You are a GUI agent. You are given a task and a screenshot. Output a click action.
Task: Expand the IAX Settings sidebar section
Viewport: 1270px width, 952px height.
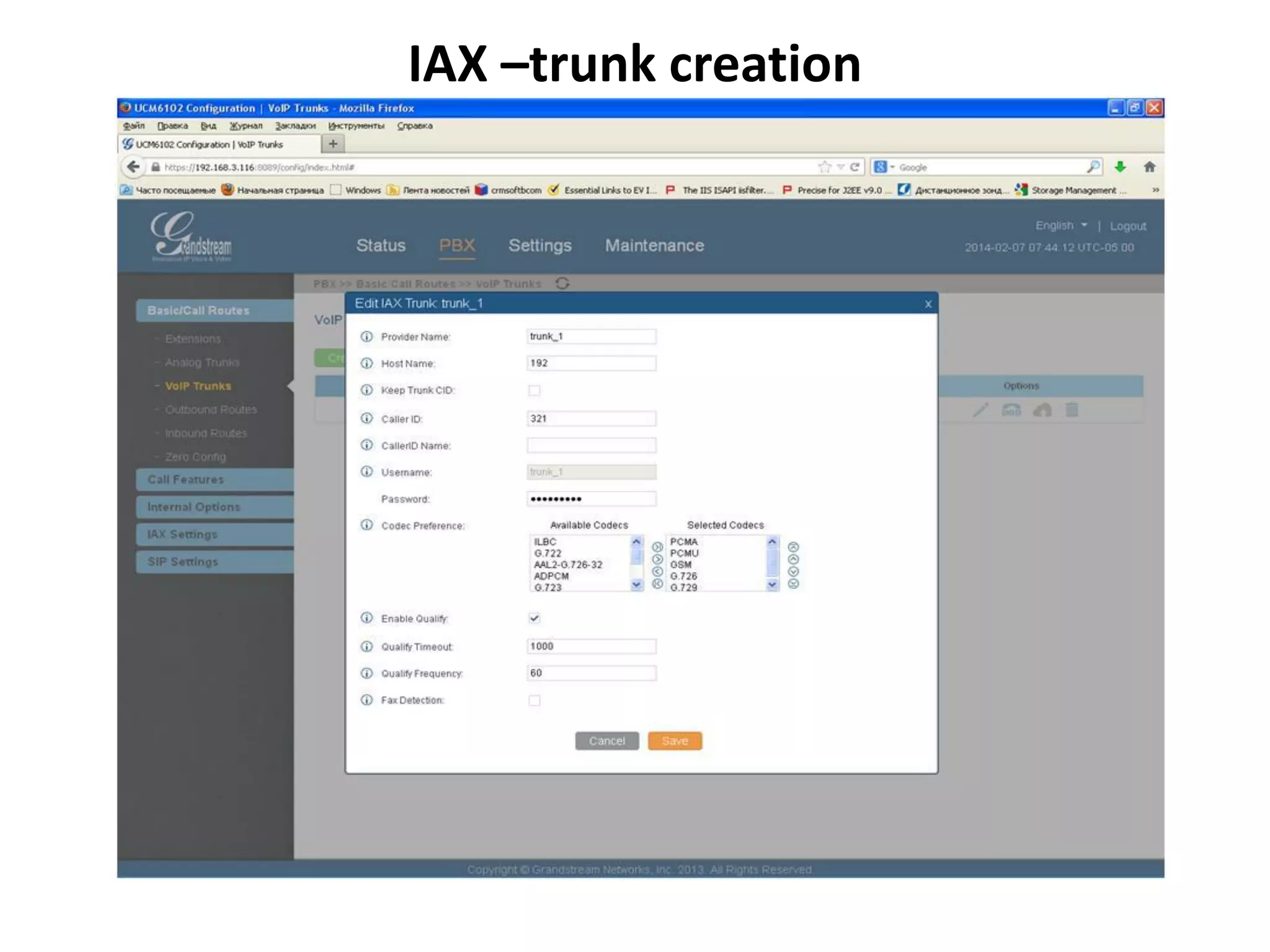click(x=215, y=534)
